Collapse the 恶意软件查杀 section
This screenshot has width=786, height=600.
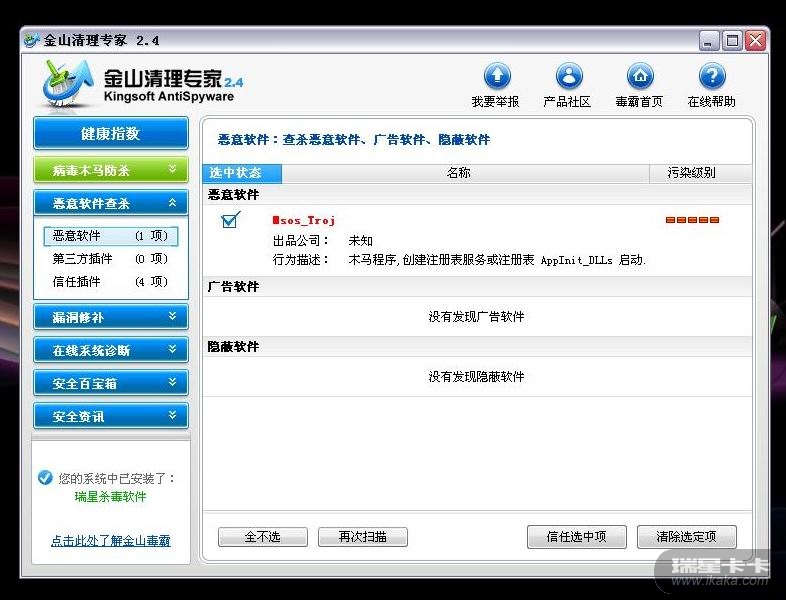point(111,203)
